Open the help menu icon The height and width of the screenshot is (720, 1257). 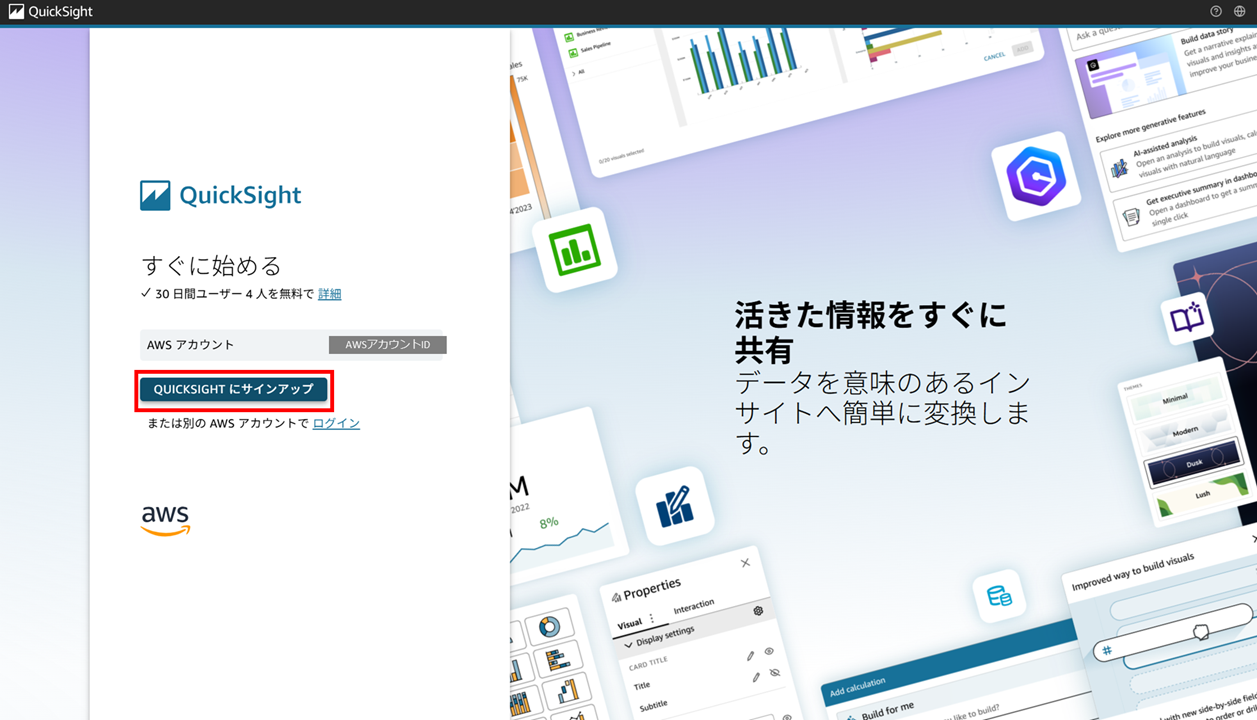(1216, 12)
